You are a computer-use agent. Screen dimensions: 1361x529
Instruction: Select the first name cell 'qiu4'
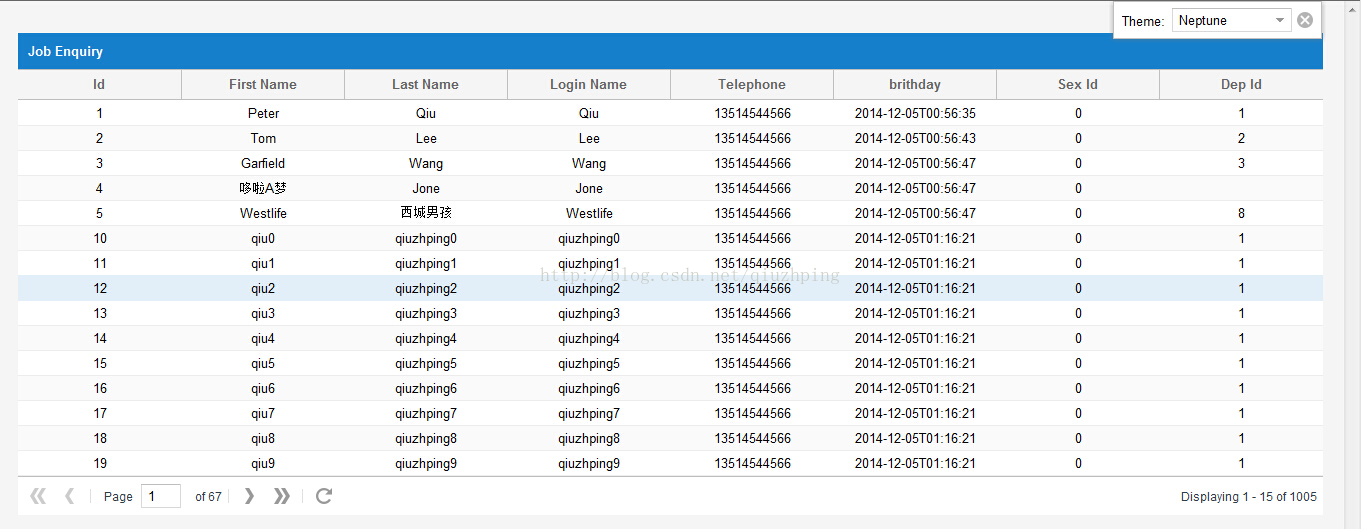263,338
